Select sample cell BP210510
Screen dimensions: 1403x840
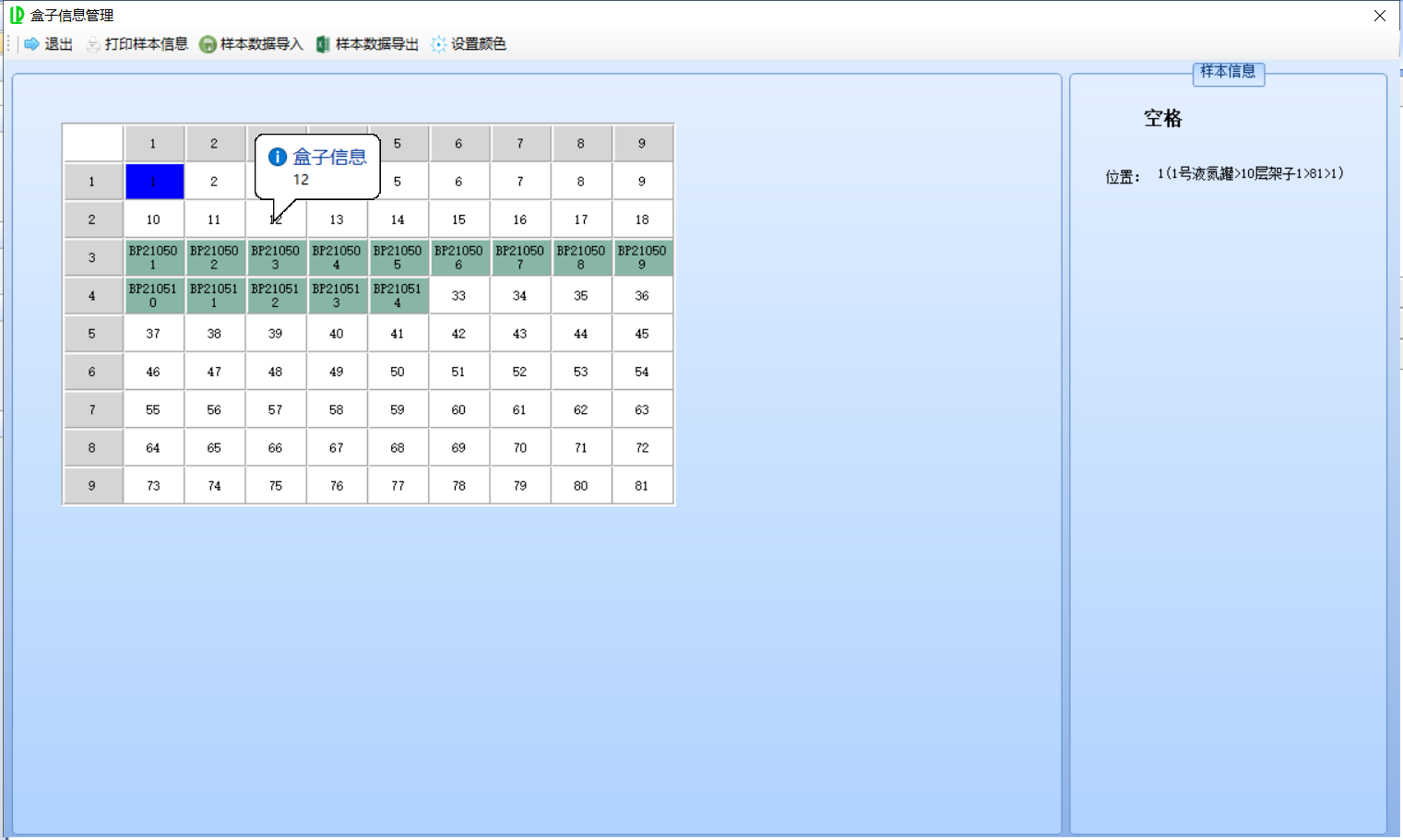click(154, 296)
